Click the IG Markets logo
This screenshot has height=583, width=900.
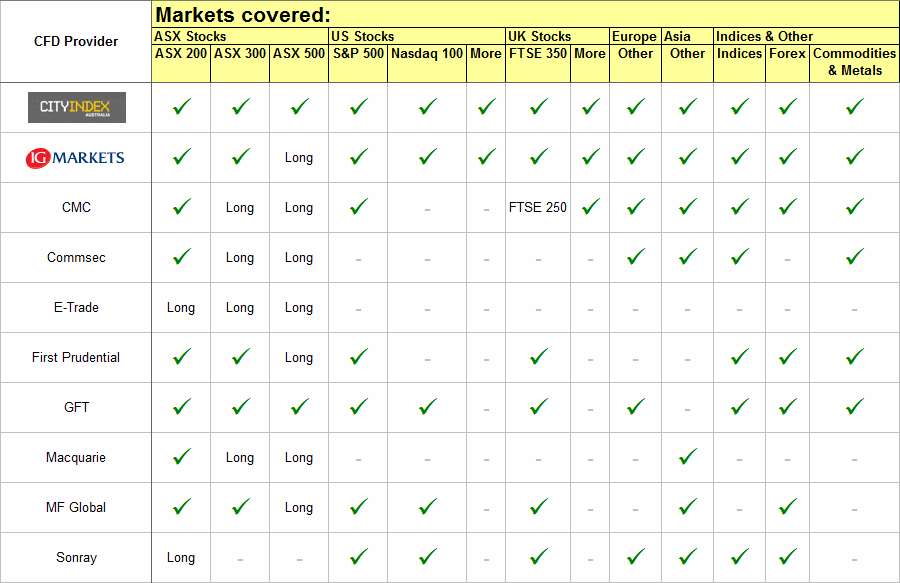click(75, 158)
